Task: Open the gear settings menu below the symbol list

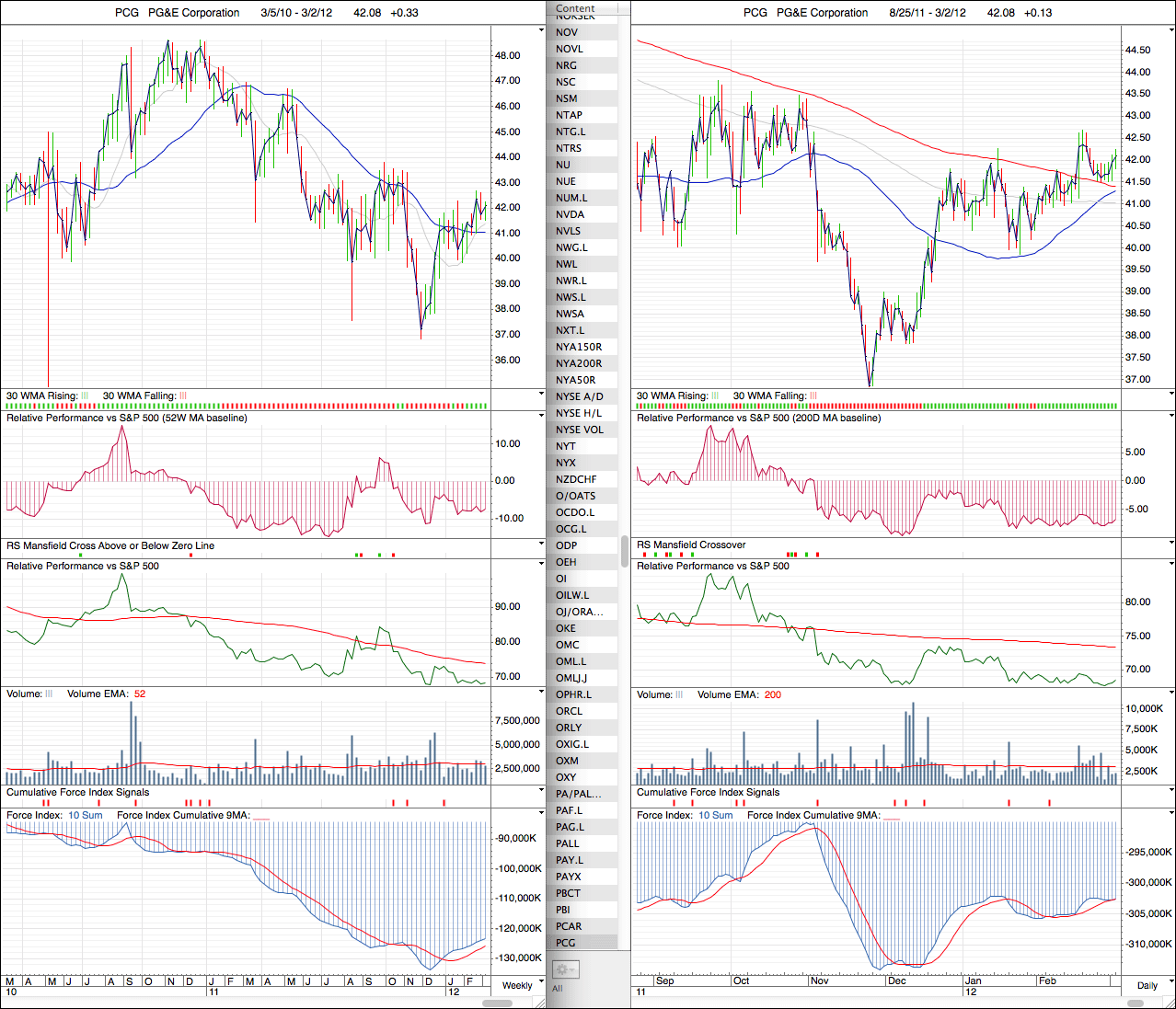Action: pyautogui.click(x=564, y=969)
